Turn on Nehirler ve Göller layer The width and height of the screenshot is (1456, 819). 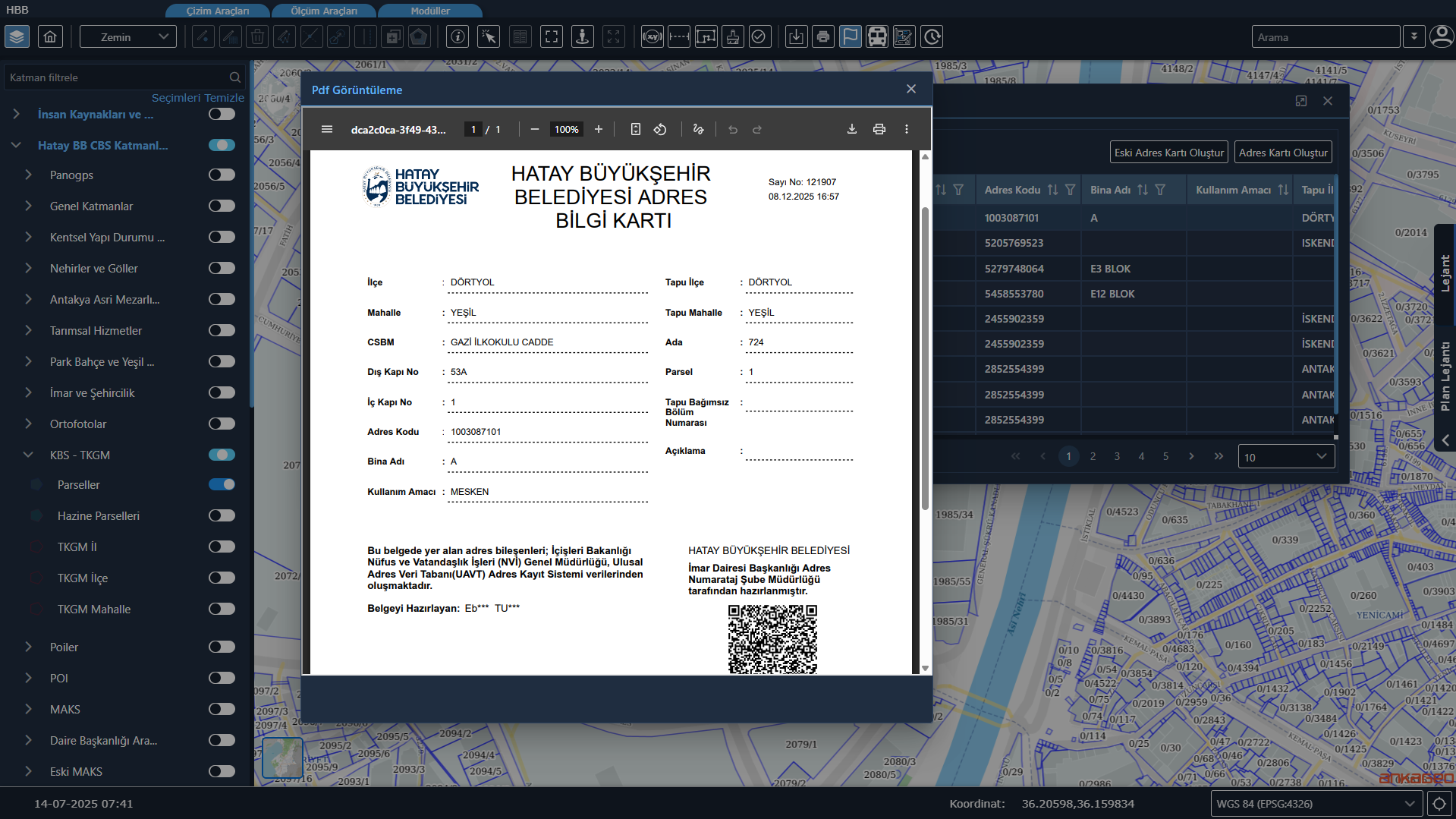(x=222, y=268)
